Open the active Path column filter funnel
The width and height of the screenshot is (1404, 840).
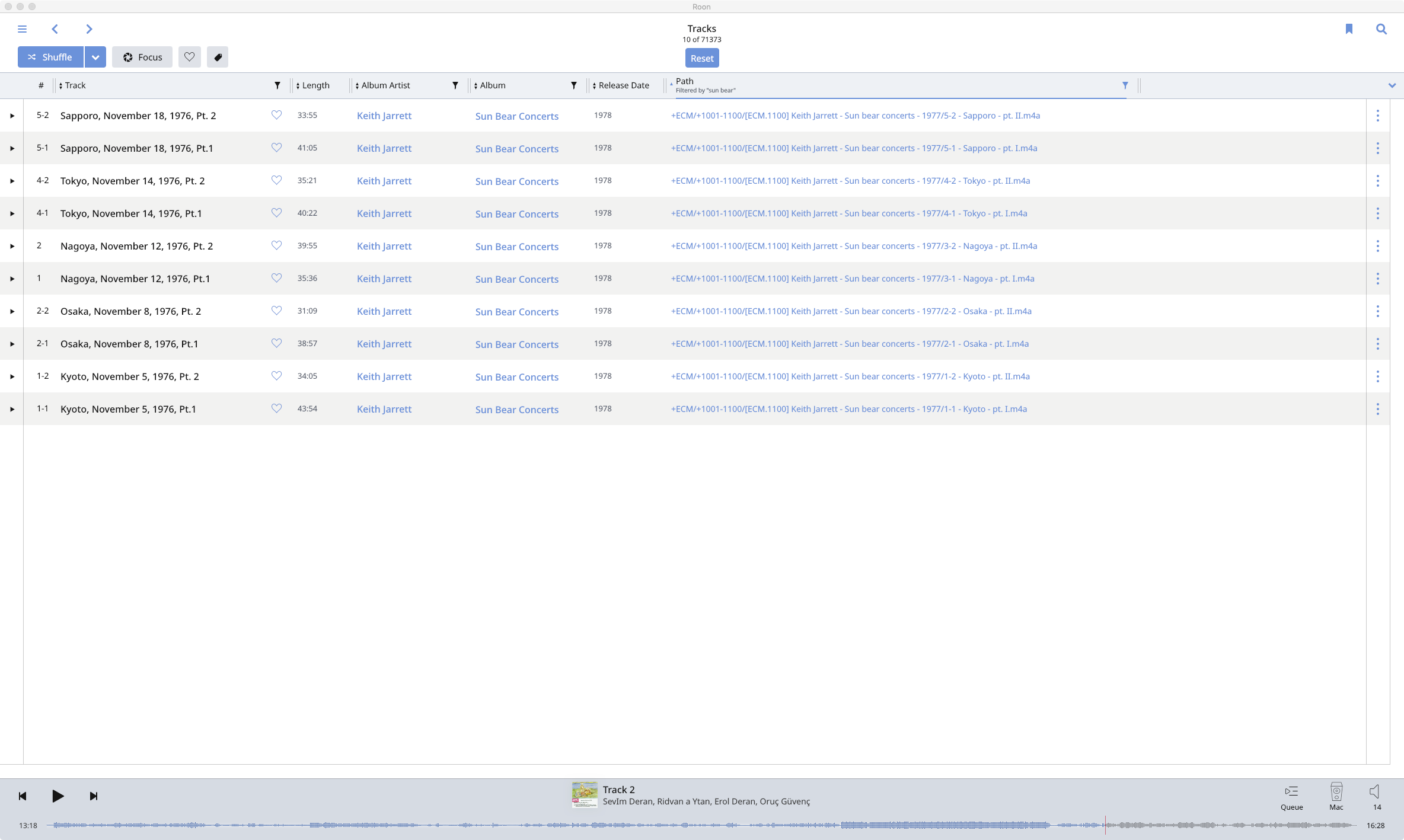[x=1125, y=85]
